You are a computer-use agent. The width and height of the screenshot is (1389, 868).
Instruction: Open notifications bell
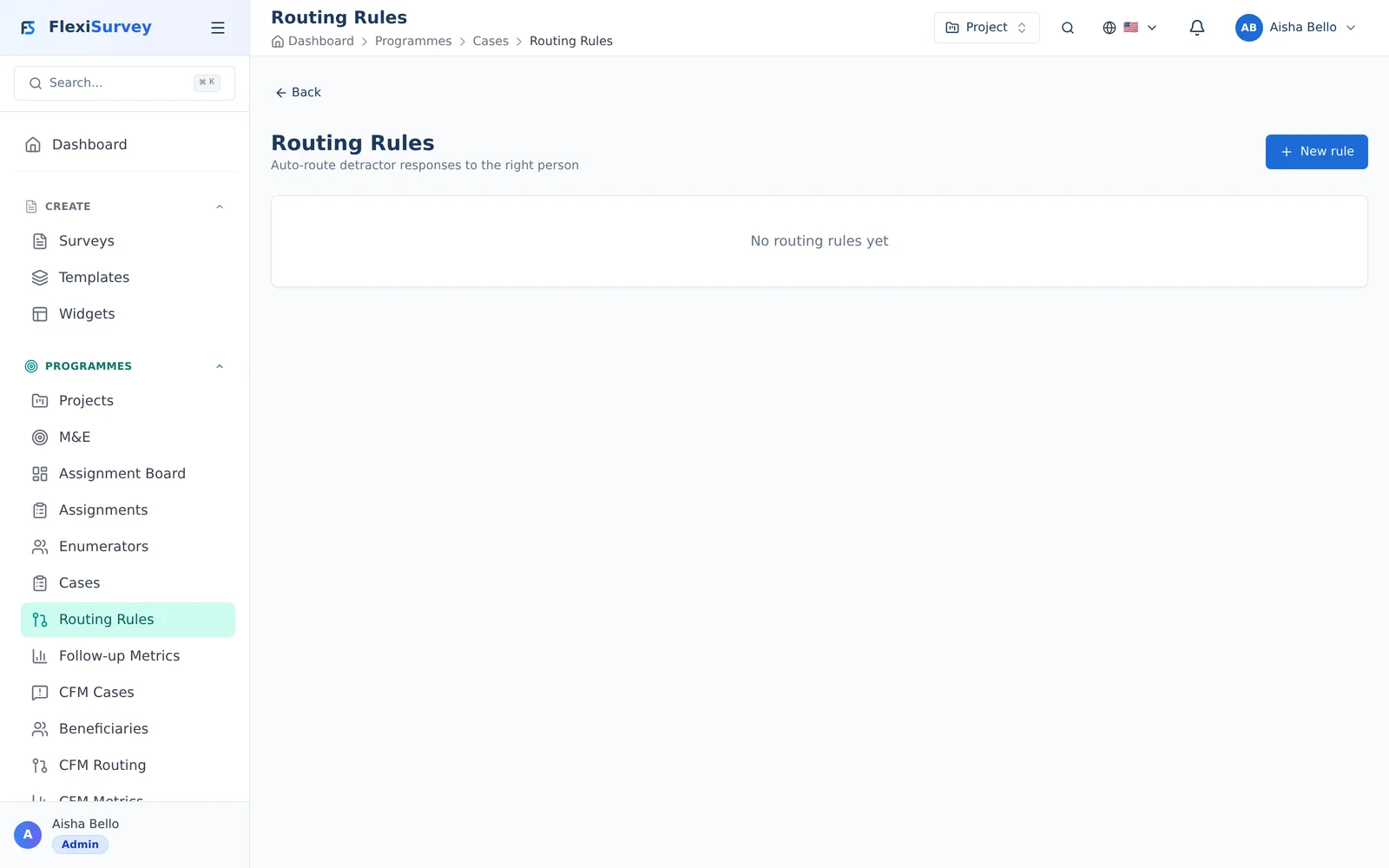point(1197,28)
